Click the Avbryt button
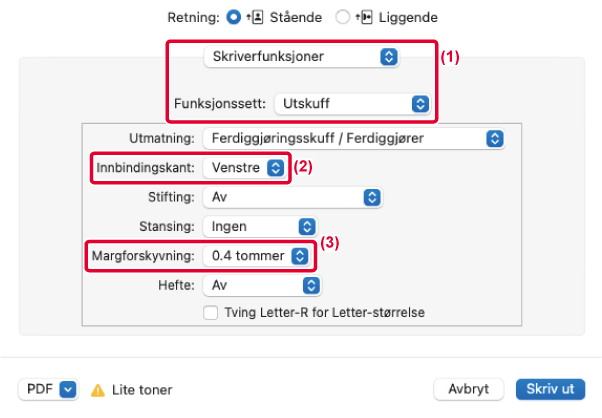Screen dimensions: 602x418 point(468,389)
